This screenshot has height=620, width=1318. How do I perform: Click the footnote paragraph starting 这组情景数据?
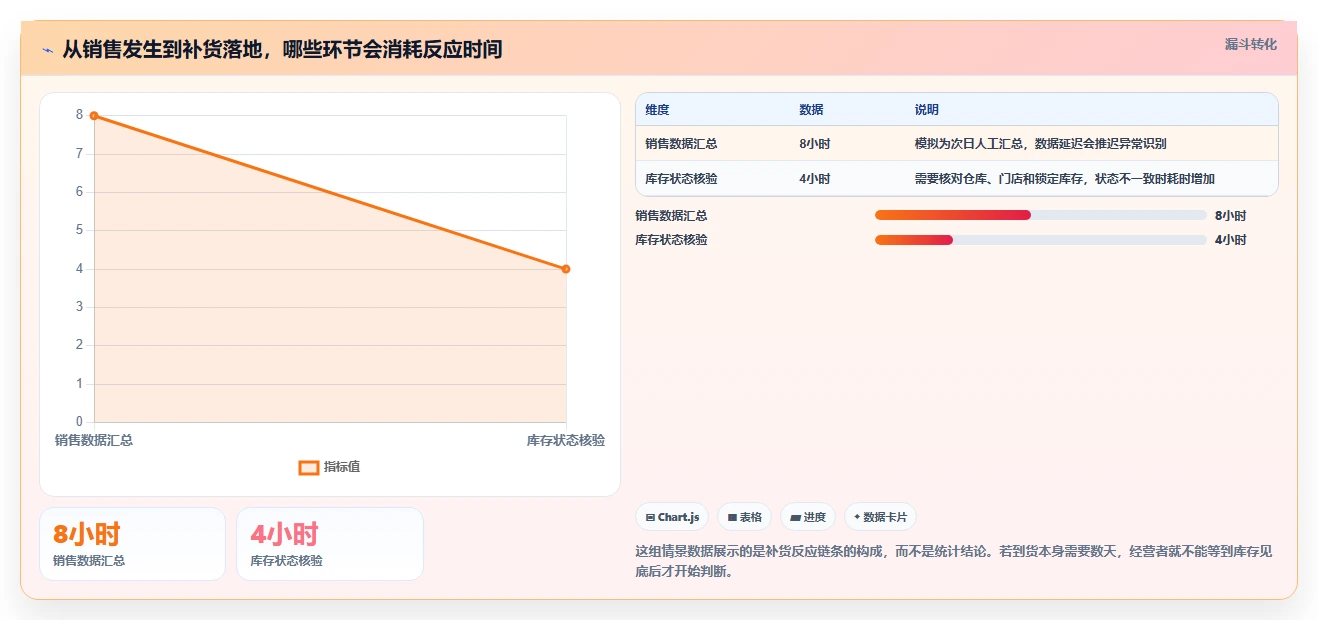(x=954, y=562)
